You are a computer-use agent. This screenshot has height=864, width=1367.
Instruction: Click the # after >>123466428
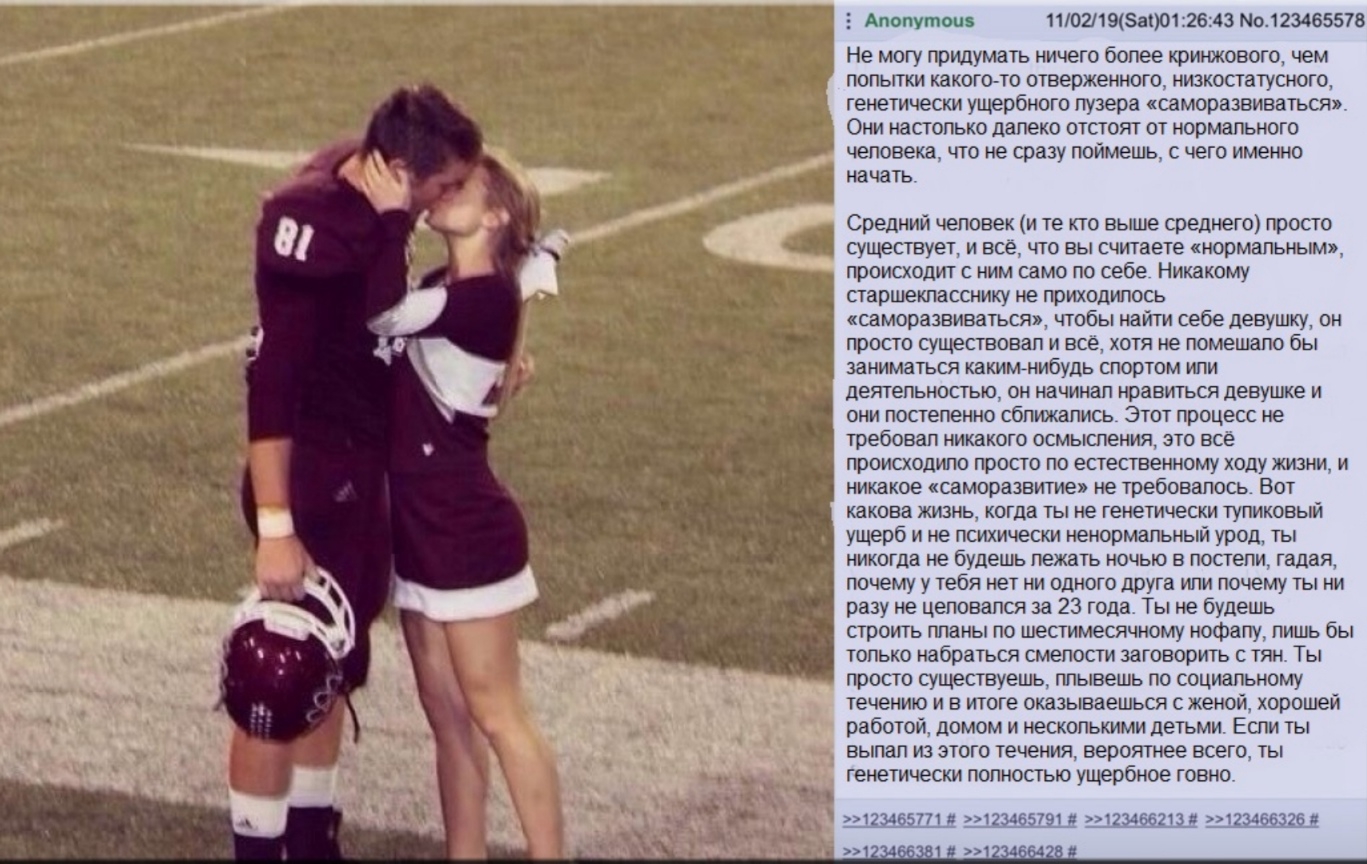(1071, 852)
